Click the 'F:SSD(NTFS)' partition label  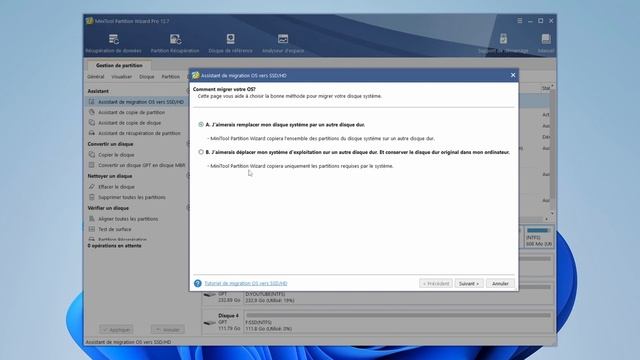click(258, 322)
